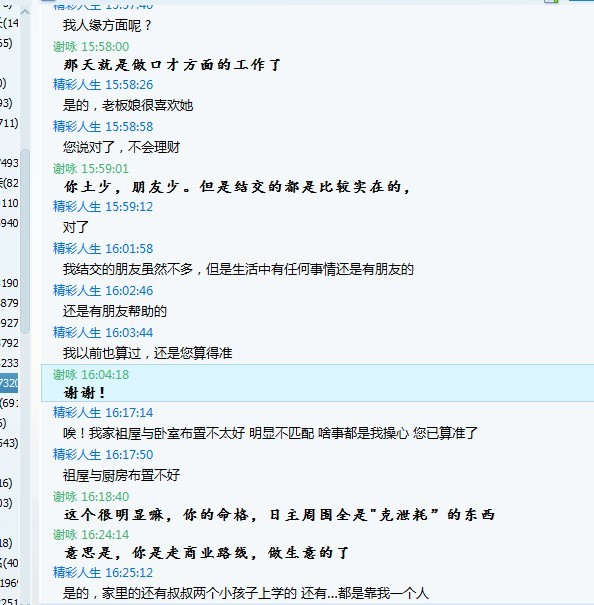Click sender header 谢咏 15:58:00
The width and height of the screenshot is (594, 605).
click(91, 47)
